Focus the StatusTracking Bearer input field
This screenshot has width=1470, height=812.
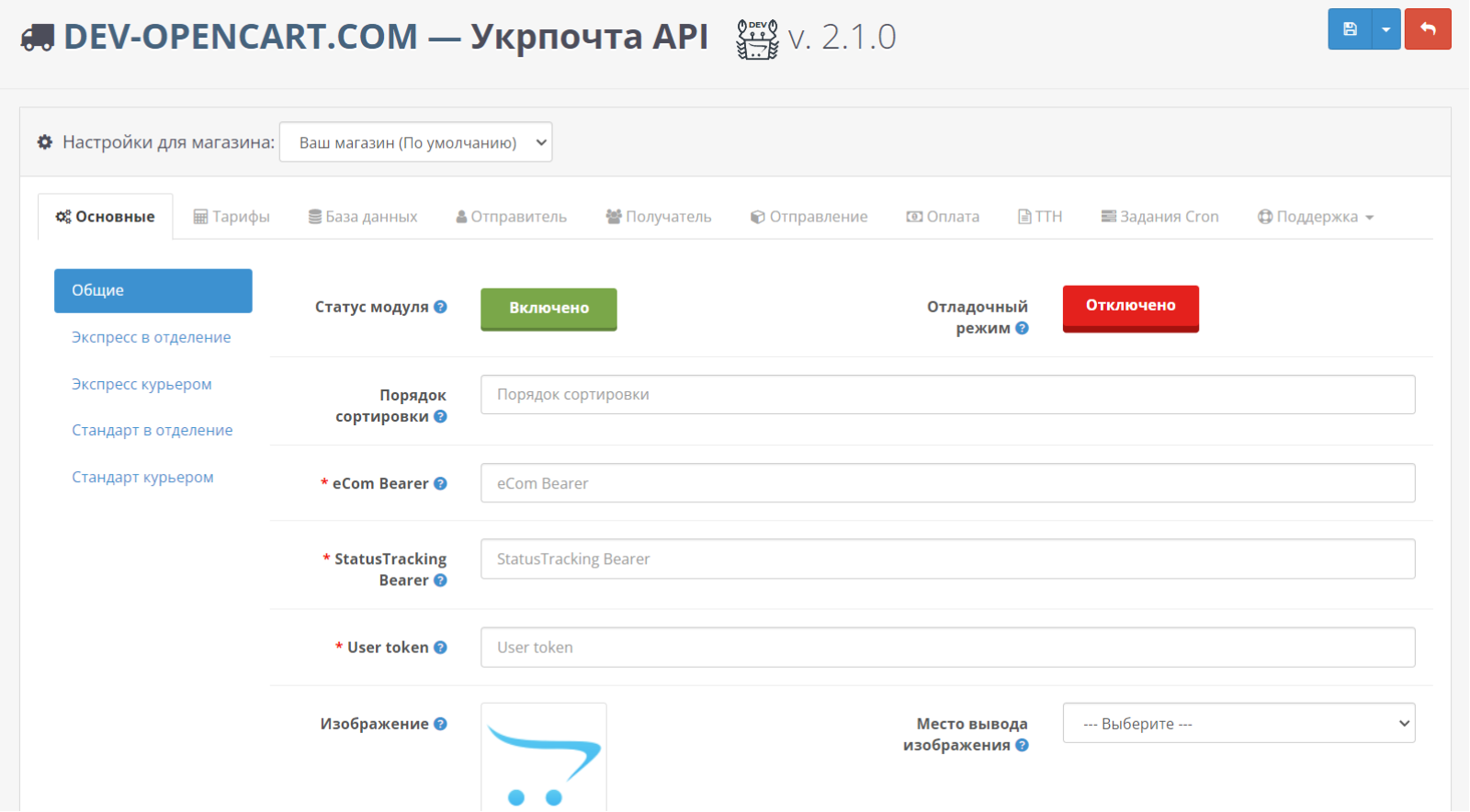tap(947, 558)
